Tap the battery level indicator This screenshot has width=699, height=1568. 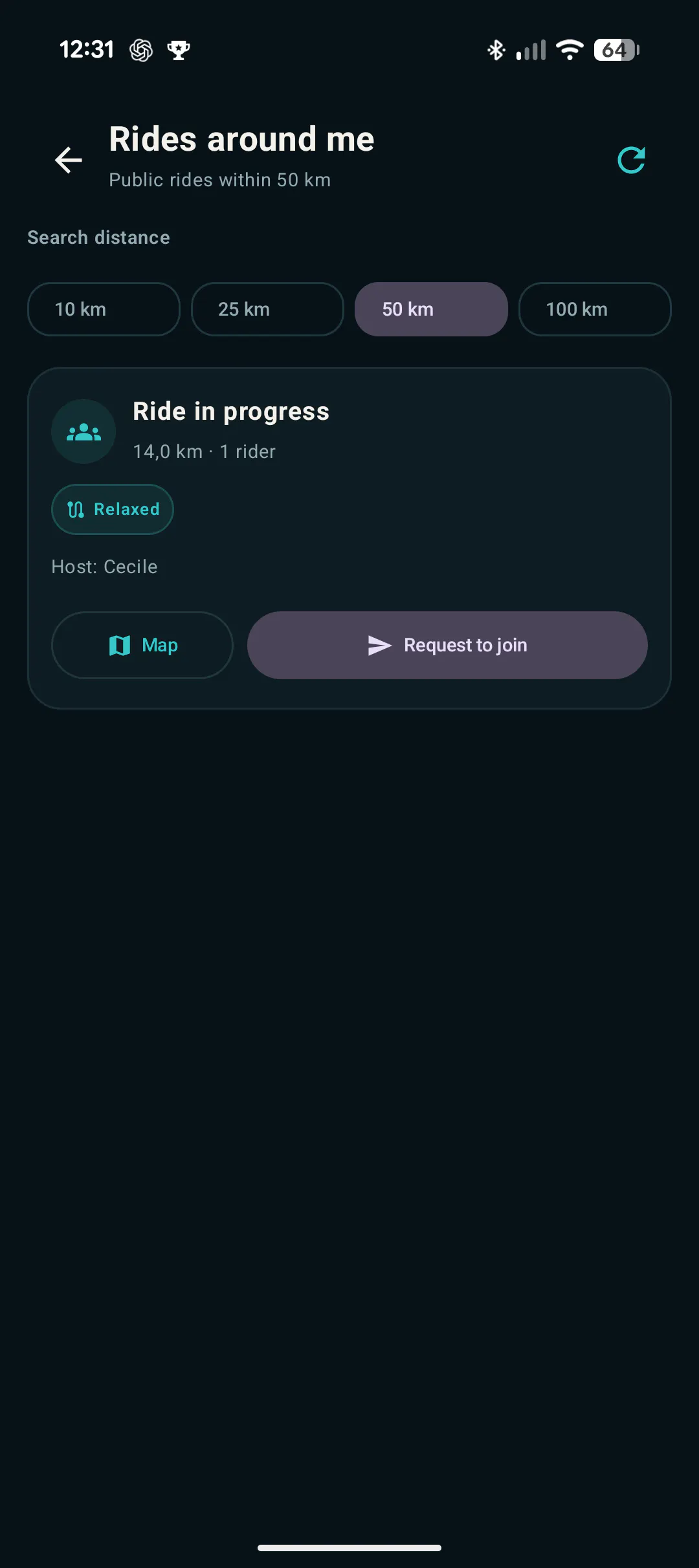(x=617, y=50)
